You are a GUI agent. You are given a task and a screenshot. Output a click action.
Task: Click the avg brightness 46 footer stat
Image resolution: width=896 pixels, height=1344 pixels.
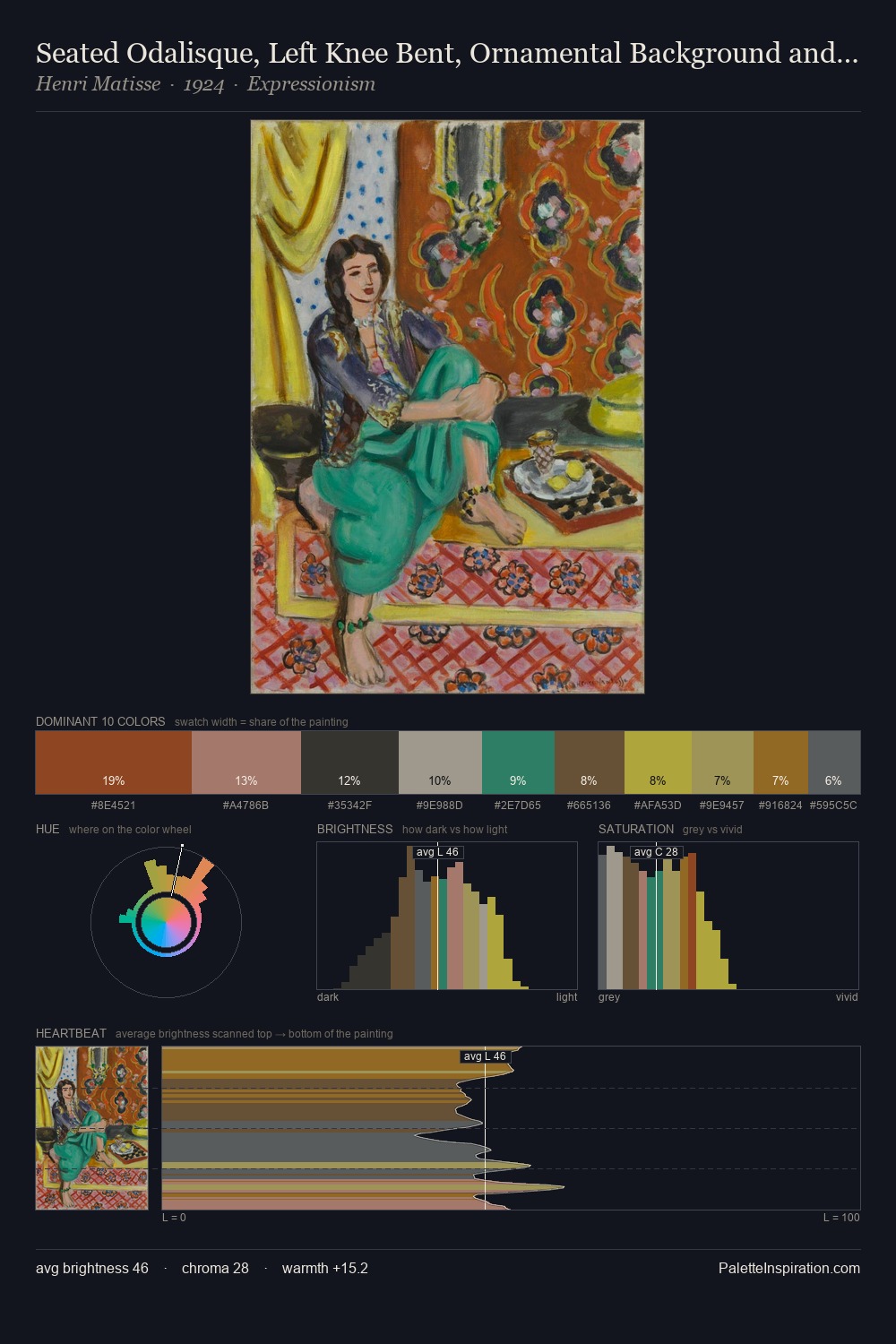pyautogui.click(x=92, y=1268)
